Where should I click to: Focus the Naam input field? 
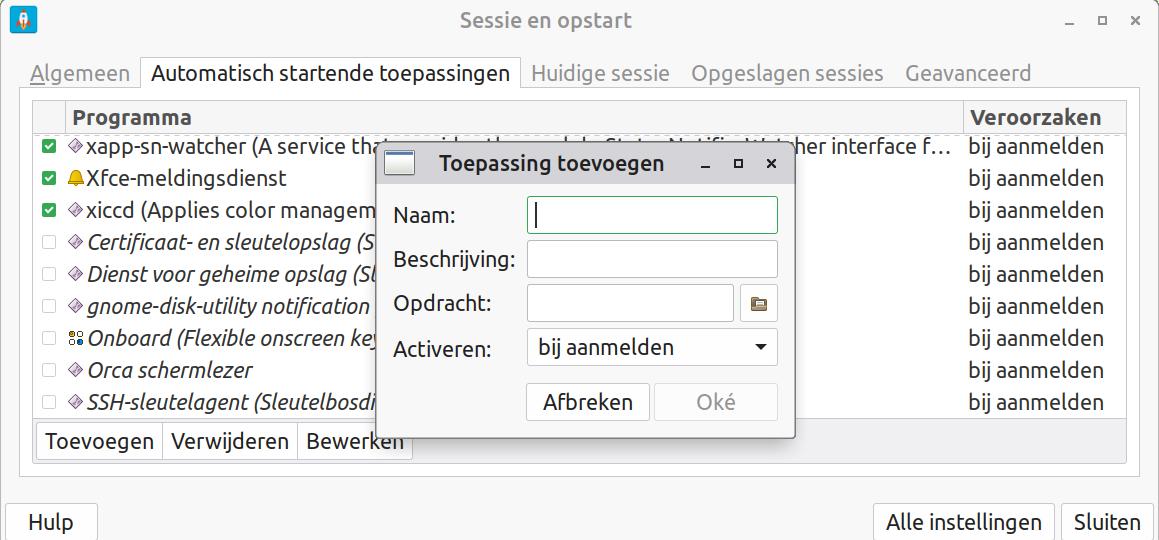pos(652,215)
